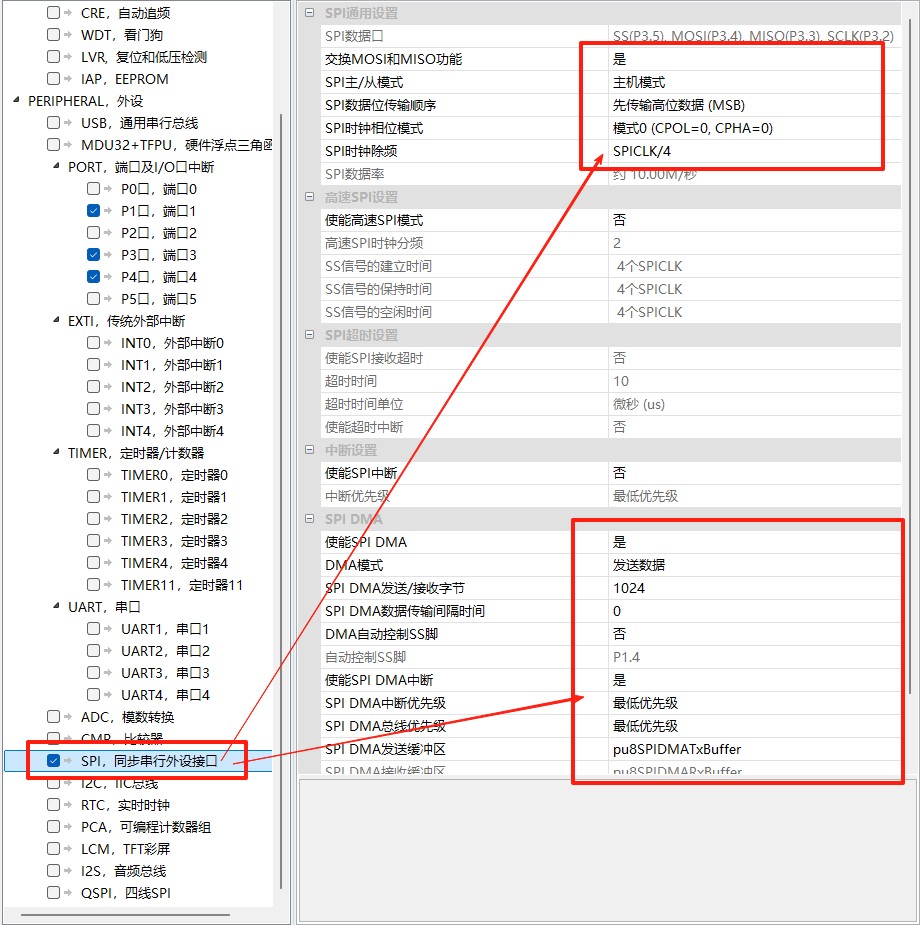Click the tree panel horizontal scrollbar
The height and width of the screenshot is (925, 920).
pos(125,915)
